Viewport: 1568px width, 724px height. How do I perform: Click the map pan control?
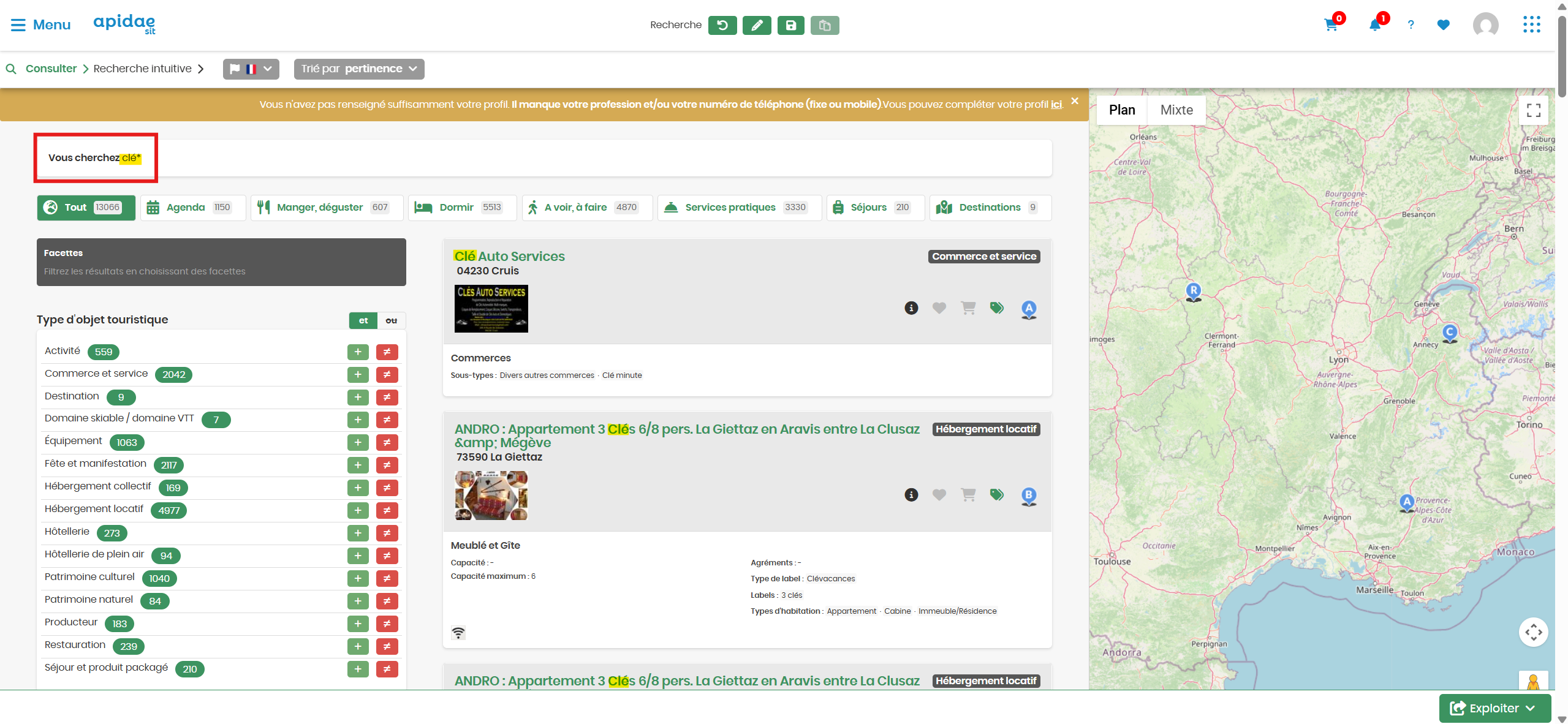1533,632
